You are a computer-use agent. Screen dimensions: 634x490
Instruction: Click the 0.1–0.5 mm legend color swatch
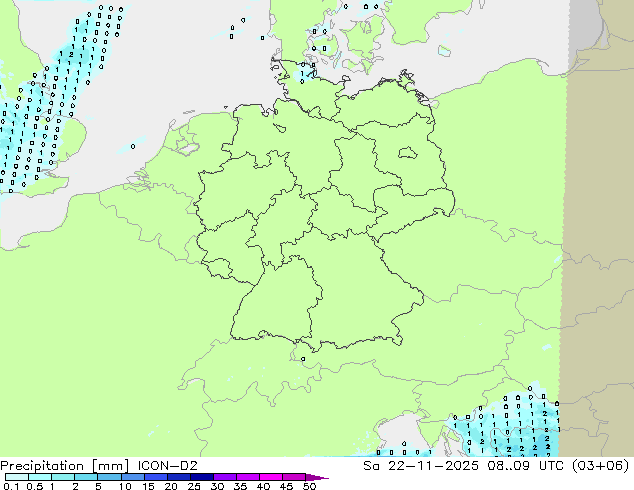click(x=17, y=477)
